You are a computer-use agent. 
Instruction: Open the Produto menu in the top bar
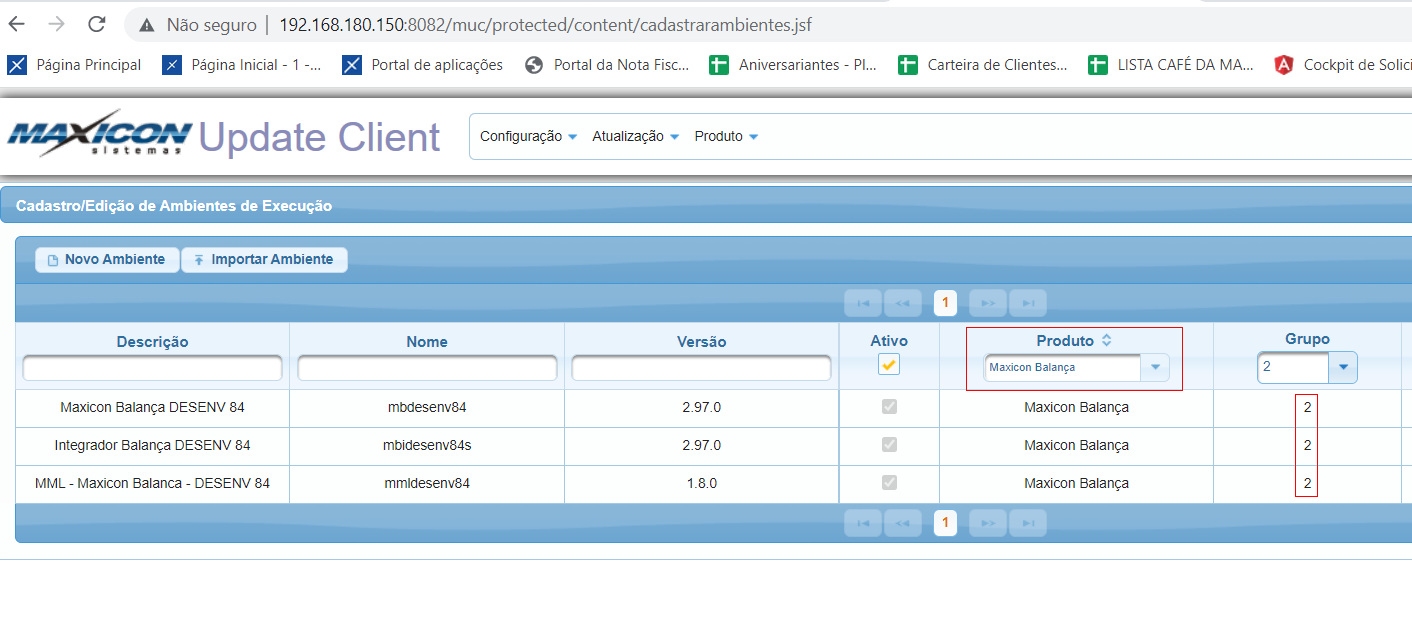(x=726, y=136)
